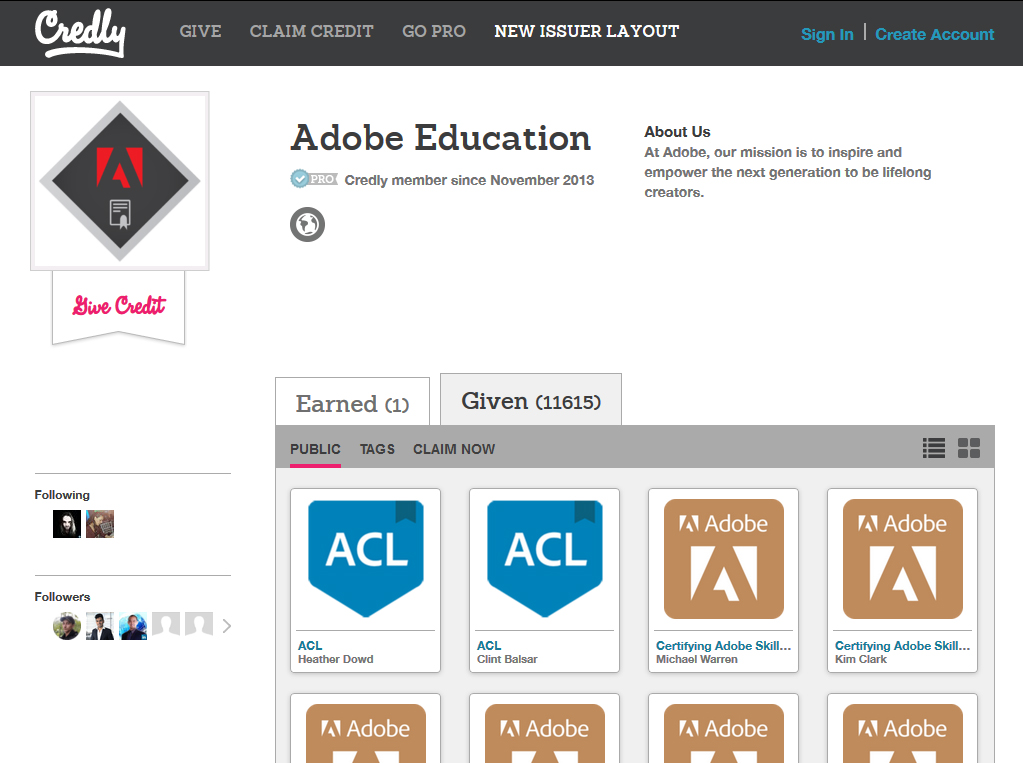This screenshot has width=1023, height=763.
Task: Select the CLAIM NOW filter
Action: [454, 449]
